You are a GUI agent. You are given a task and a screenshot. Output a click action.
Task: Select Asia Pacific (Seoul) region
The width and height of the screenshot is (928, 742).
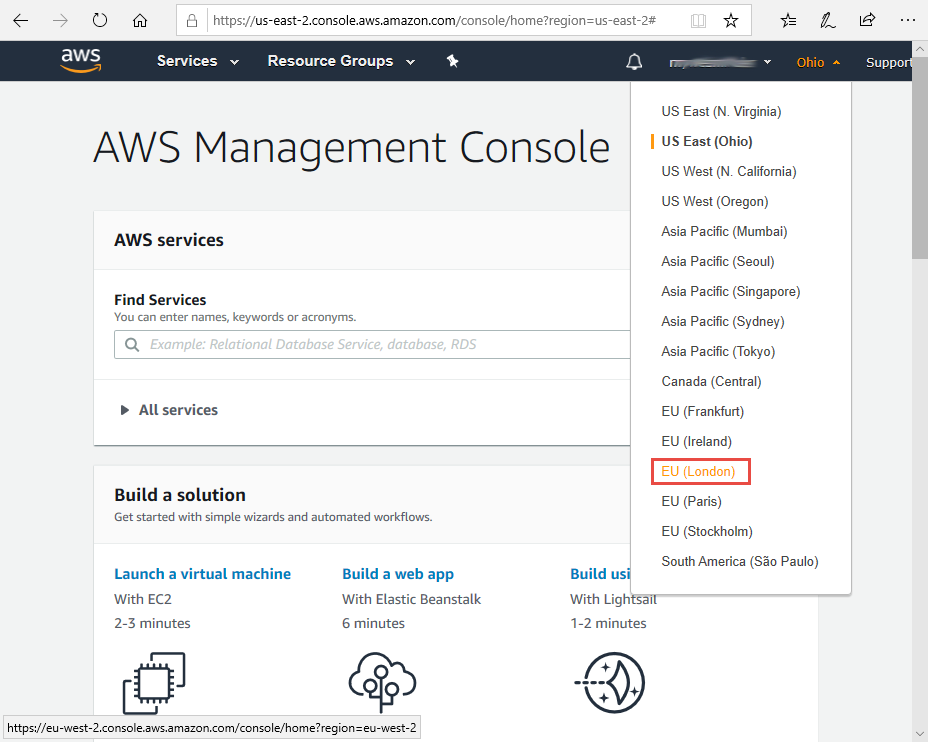(x=717, y=262)
